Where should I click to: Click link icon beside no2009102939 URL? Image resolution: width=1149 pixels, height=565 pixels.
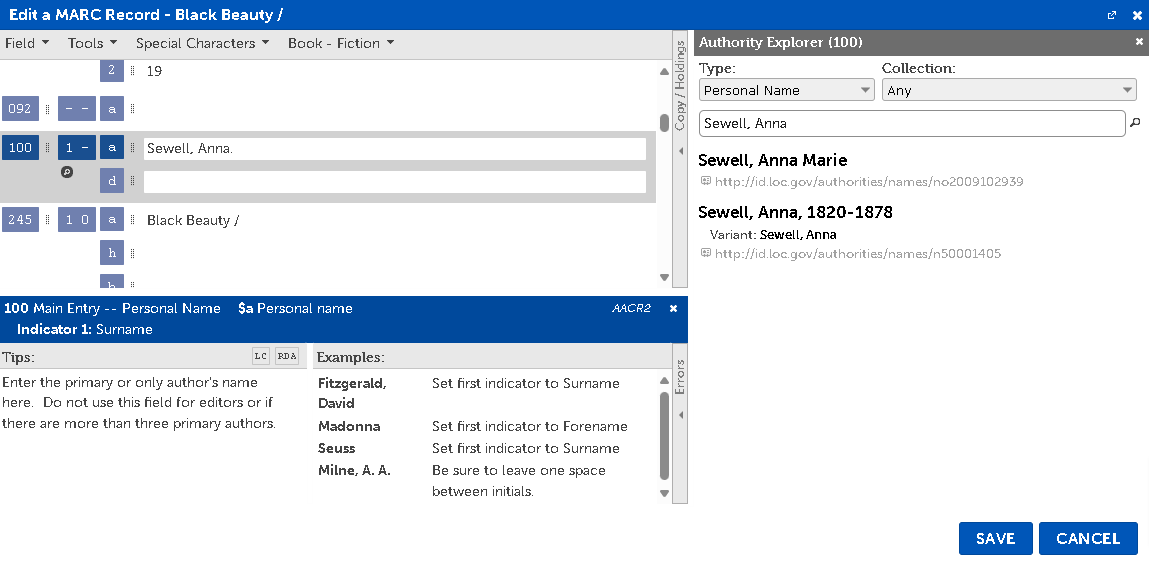click(x=706, y=181)
